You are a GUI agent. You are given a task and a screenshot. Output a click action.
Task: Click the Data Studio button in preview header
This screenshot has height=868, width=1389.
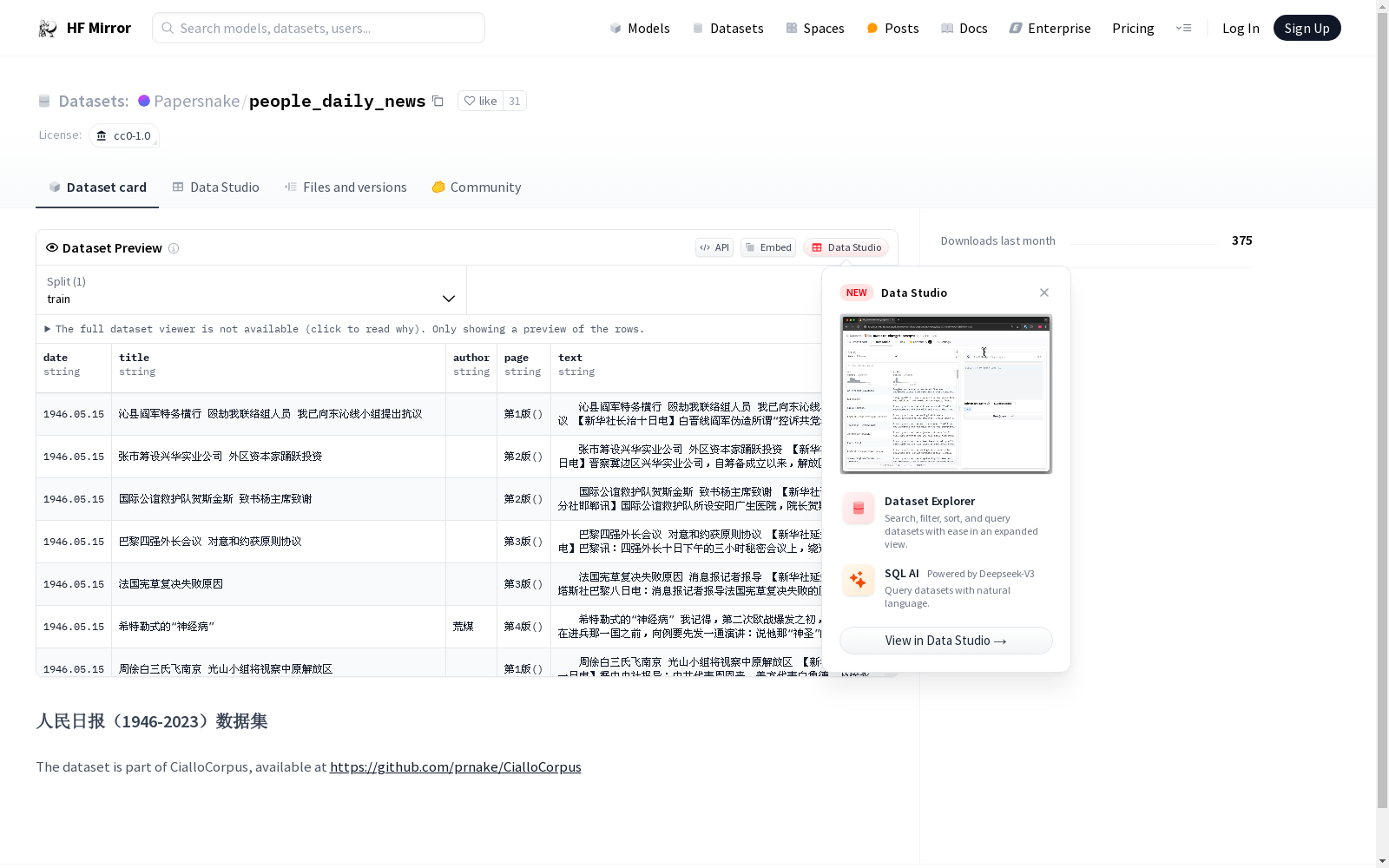click(846, 247)
